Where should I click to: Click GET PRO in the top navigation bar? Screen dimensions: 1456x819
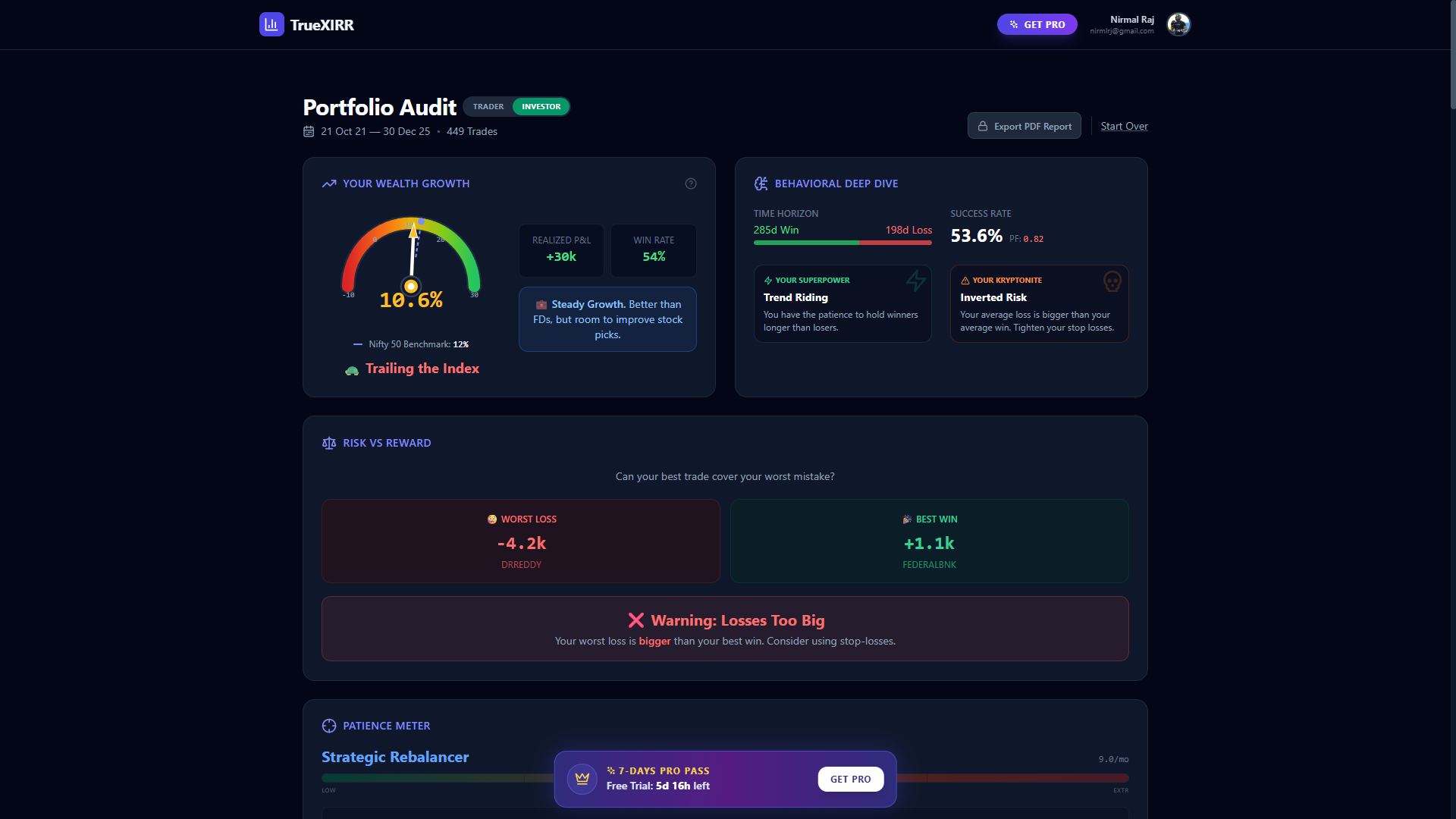(x=1037, y=24)
